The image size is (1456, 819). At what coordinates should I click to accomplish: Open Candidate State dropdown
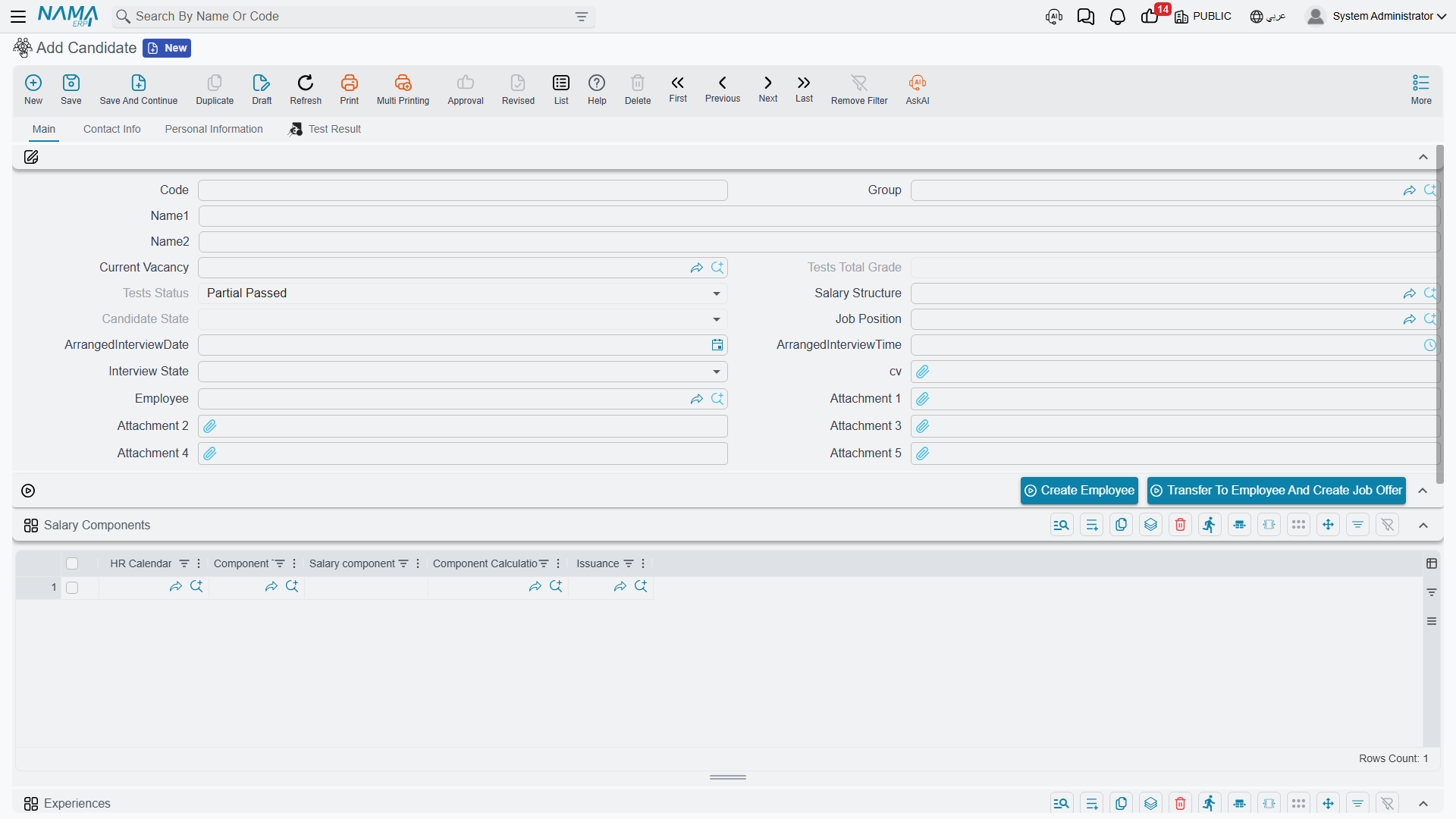(716, 319)
